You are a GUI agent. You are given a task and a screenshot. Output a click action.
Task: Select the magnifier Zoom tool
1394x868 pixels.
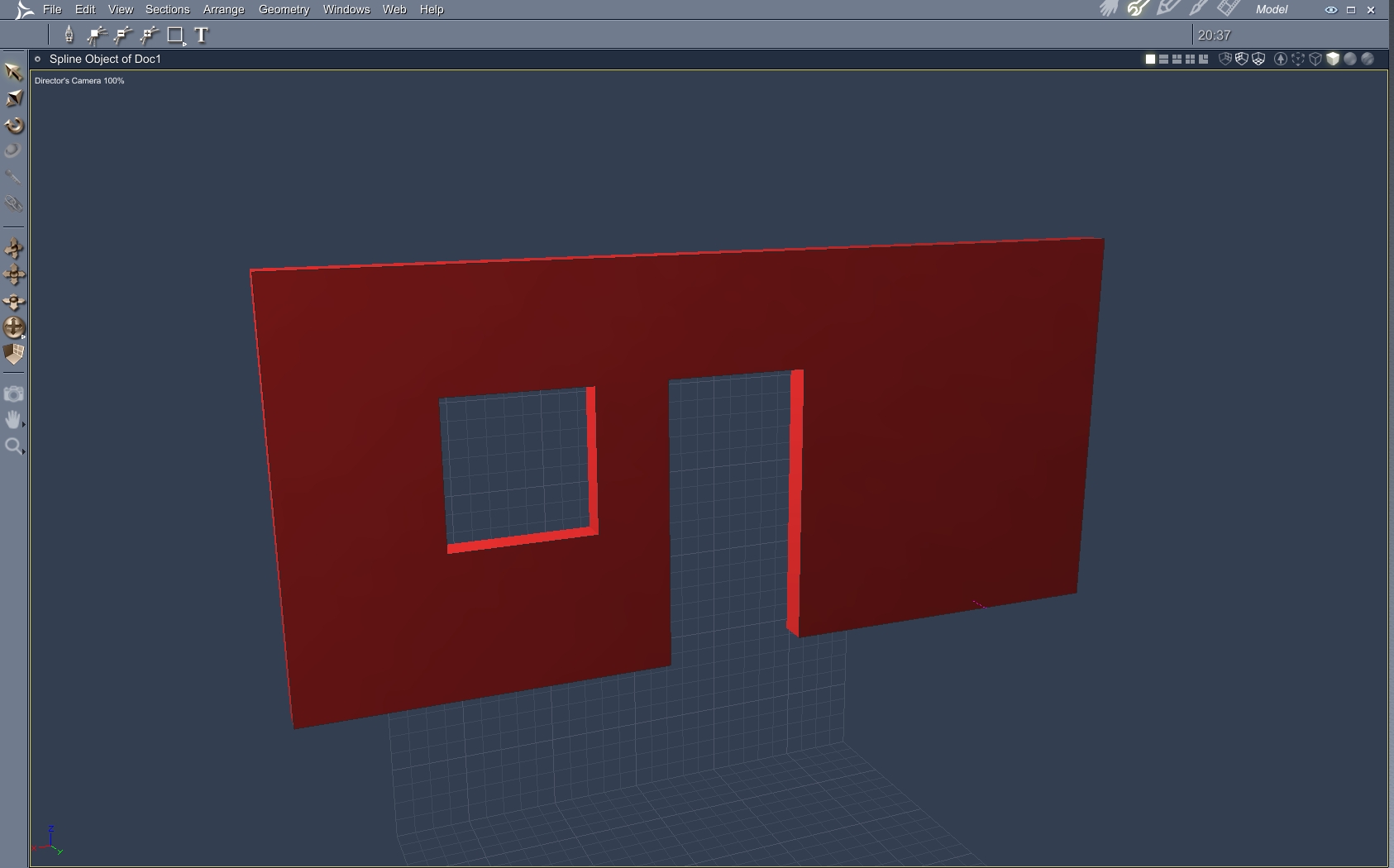coord(13,446)
